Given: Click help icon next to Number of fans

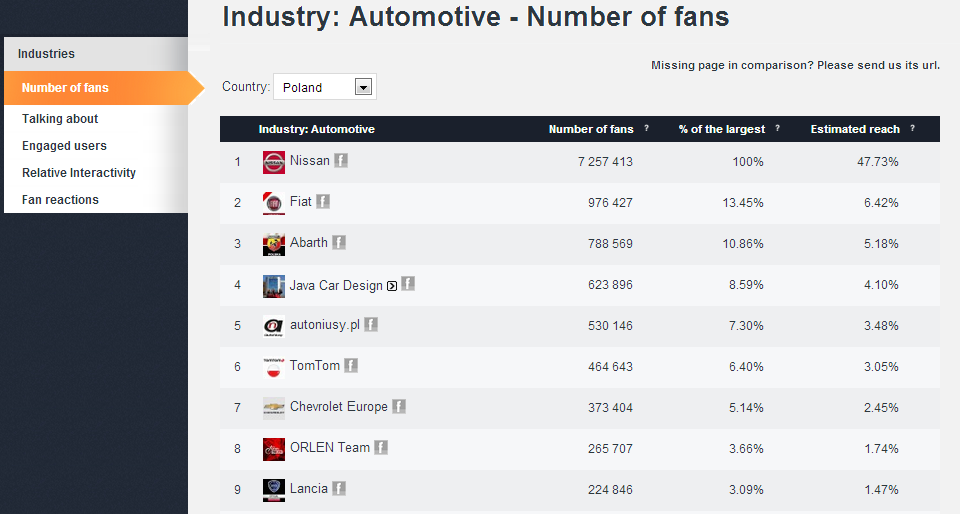Looking at the screenshot, I should coord(646,129).
